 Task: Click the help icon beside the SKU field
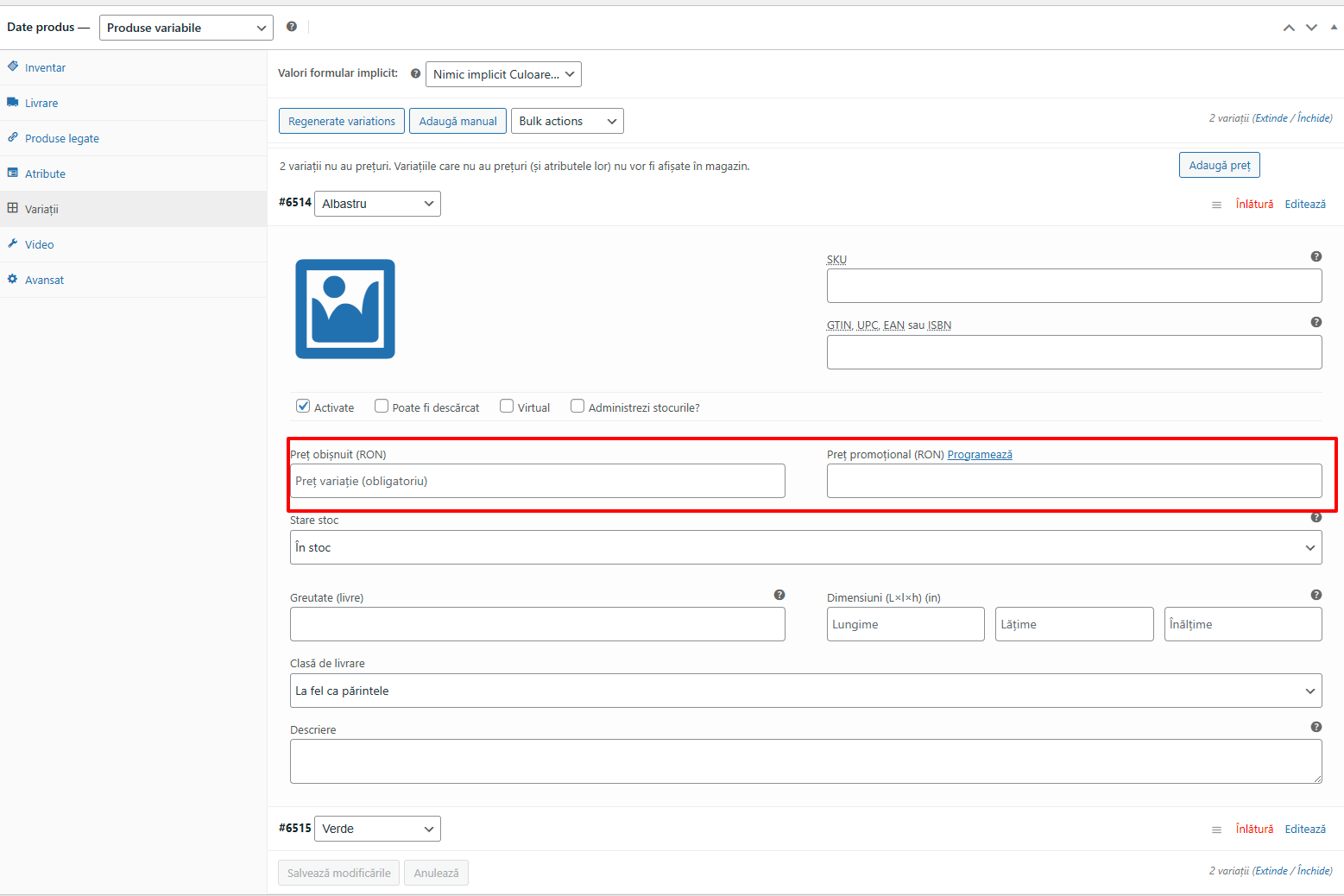coord(1316,256)
